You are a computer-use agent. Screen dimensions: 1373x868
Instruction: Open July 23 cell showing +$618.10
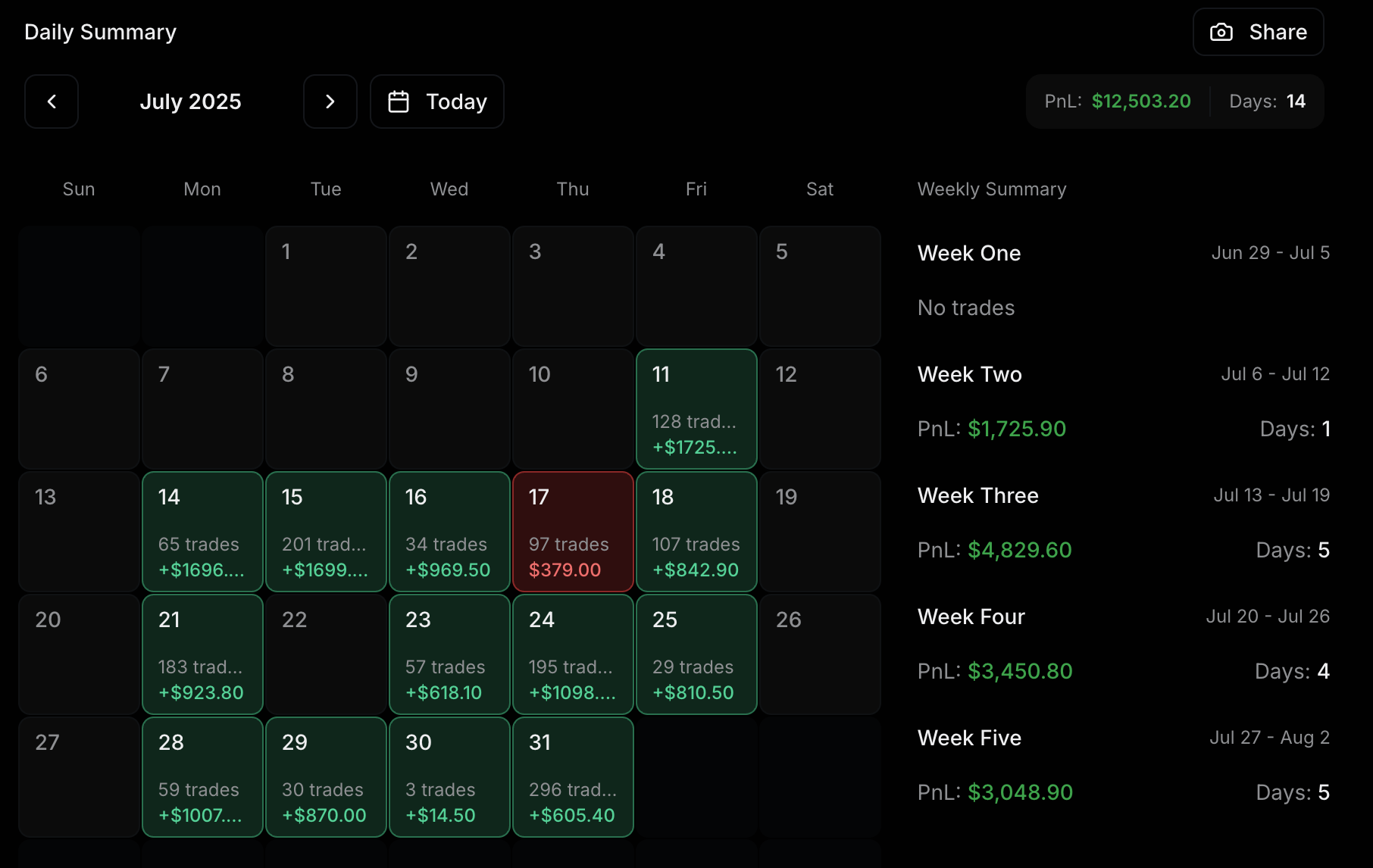(449, 654)
